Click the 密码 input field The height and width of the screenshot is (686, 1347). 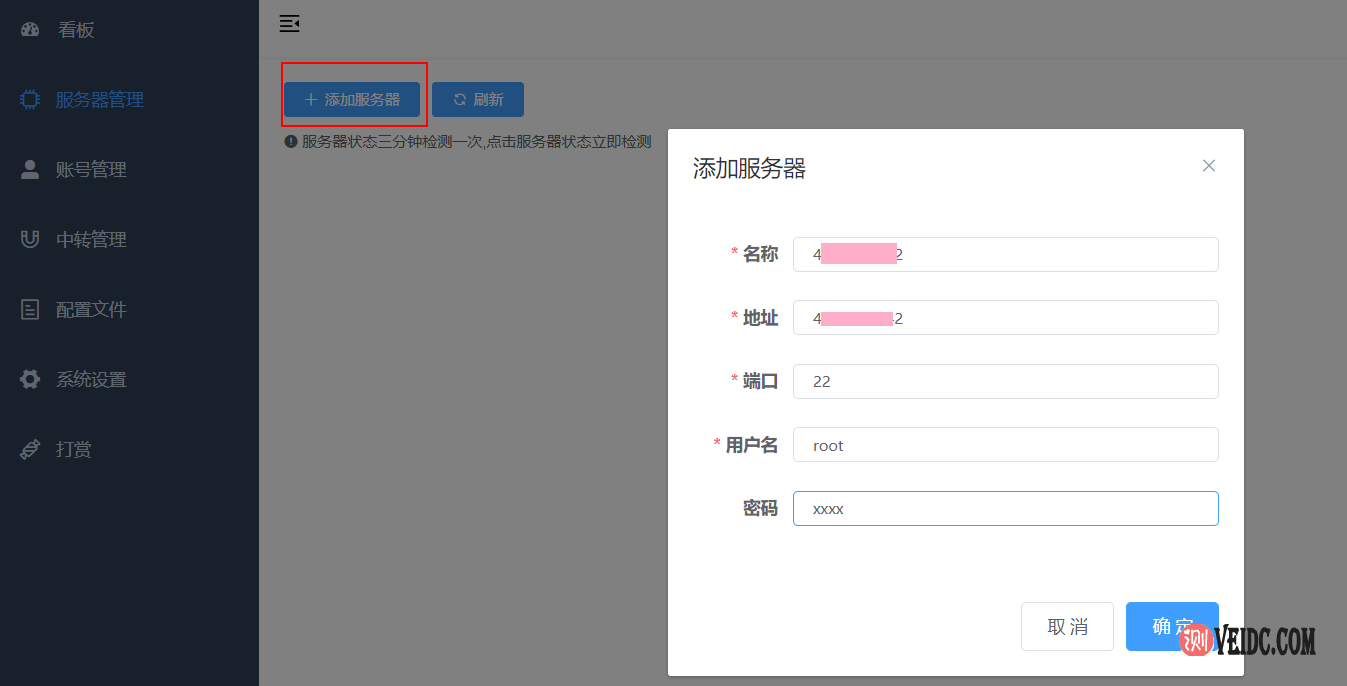click(x=1005, y=508)
